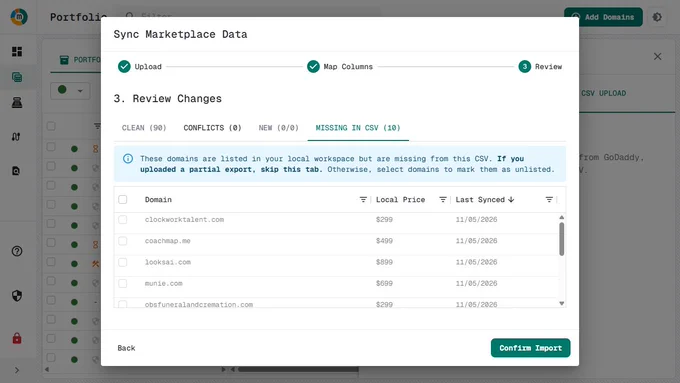
Task: Click the Map Columns step checkmark
Action: 313,66
